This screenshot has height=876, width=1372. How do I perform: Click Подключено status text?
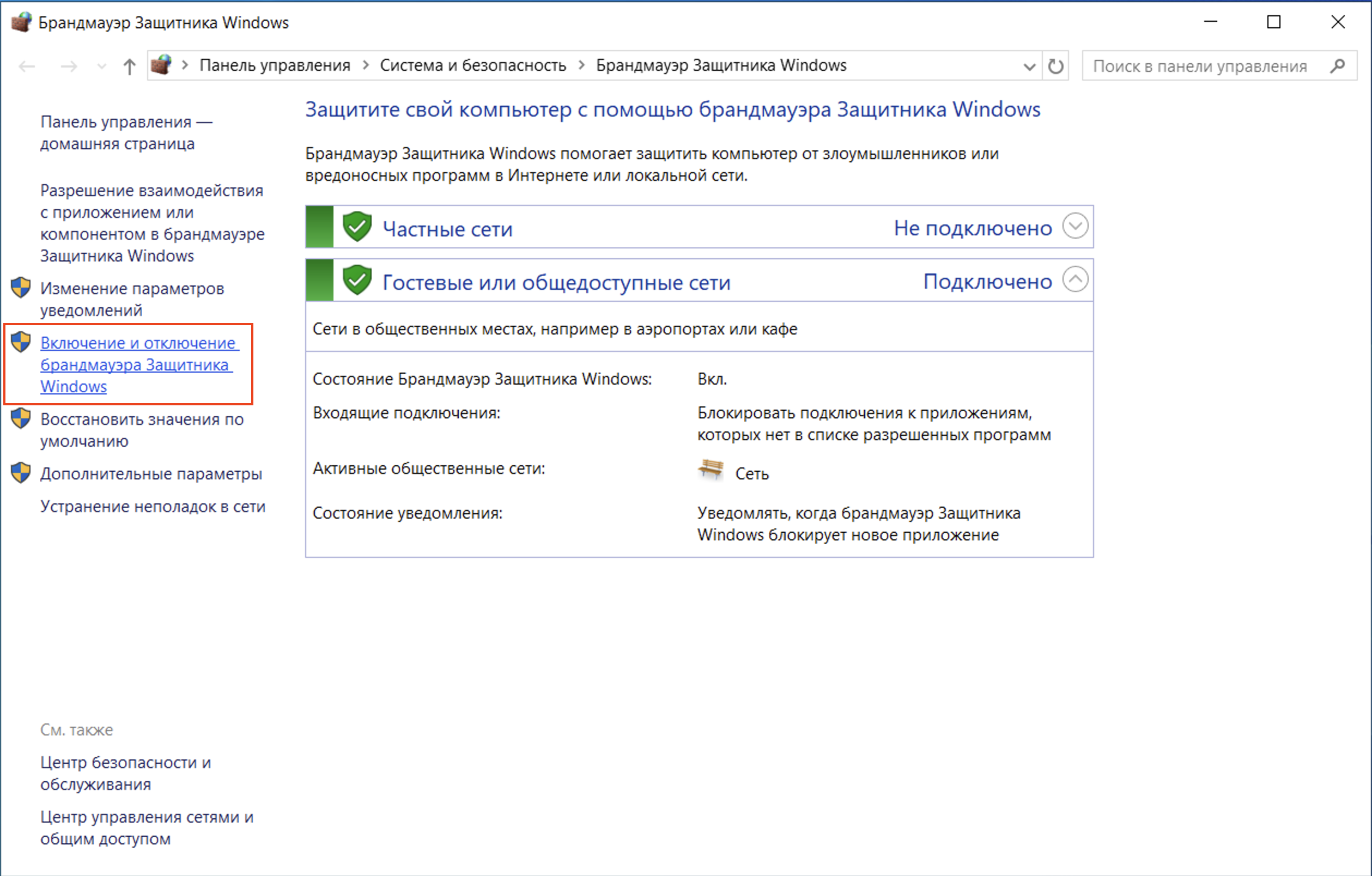(987, 281)
